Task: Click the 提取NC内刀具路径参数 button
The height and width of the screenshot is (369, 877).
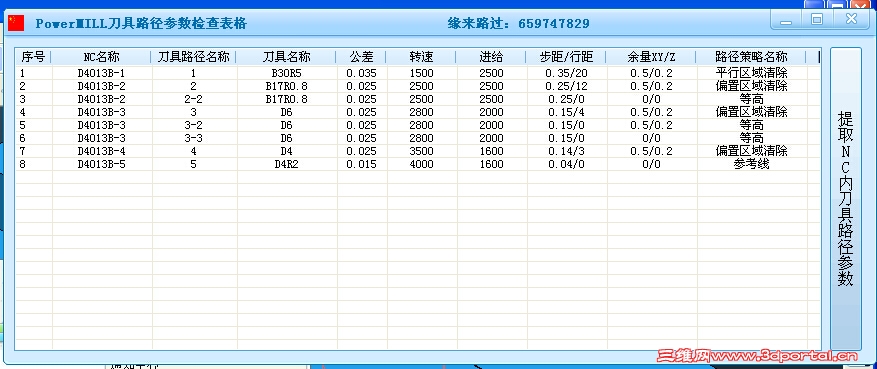Action: pos(845,199)
